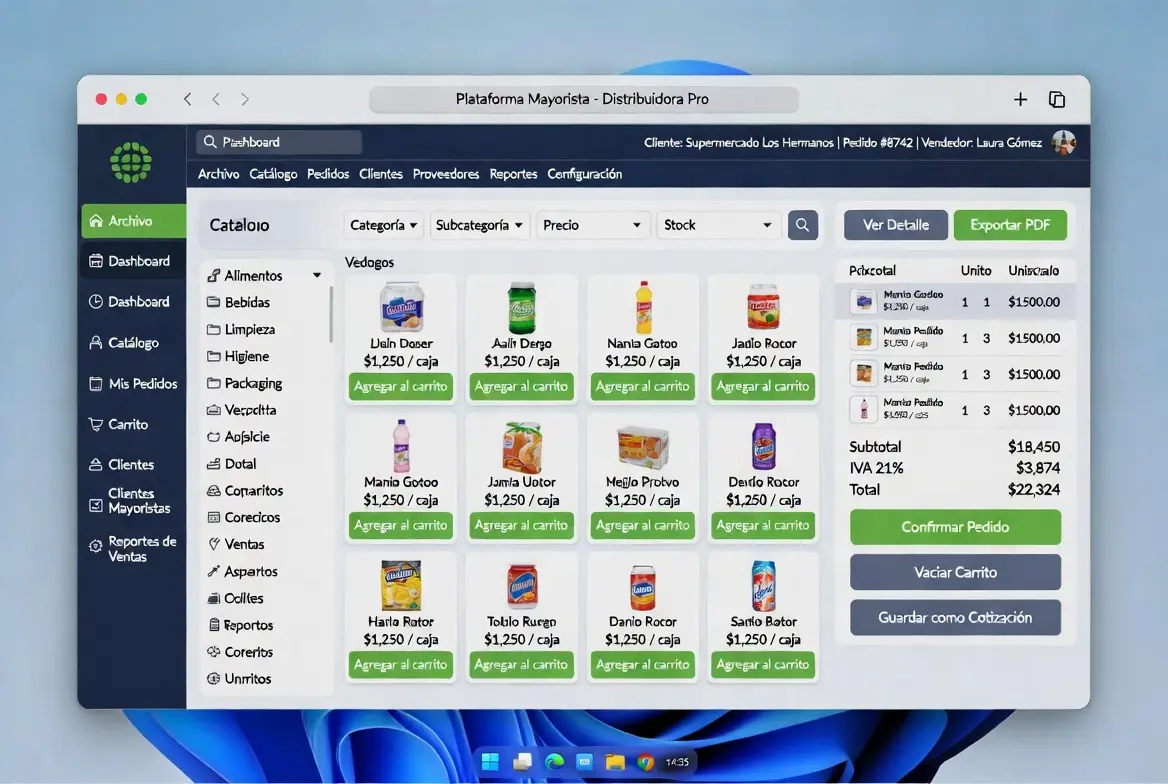Click the search magnifier beside the Stock filter
The image size is (1168, 784).
pos(802,225)
